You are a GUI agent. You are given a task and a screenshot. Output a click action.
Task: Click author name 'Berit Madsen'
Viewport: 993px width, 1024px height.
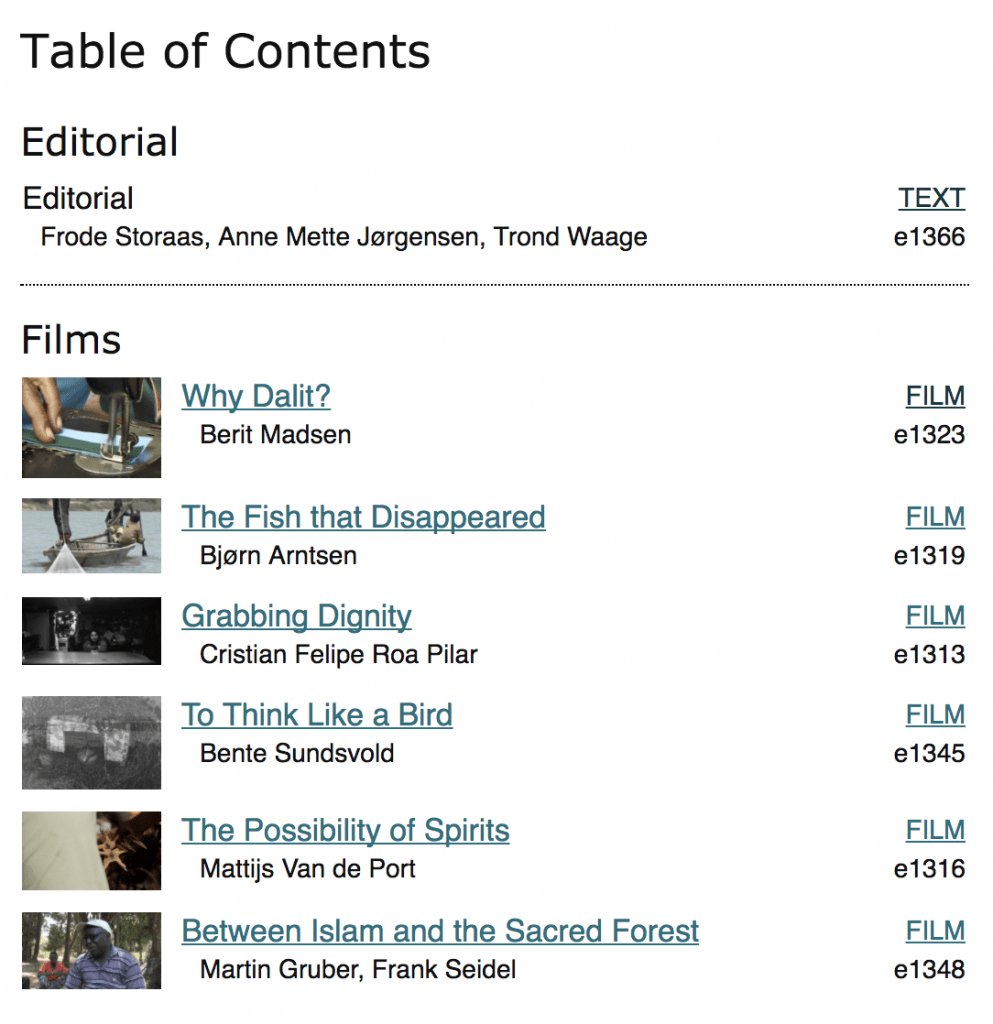tap(276, 435)
